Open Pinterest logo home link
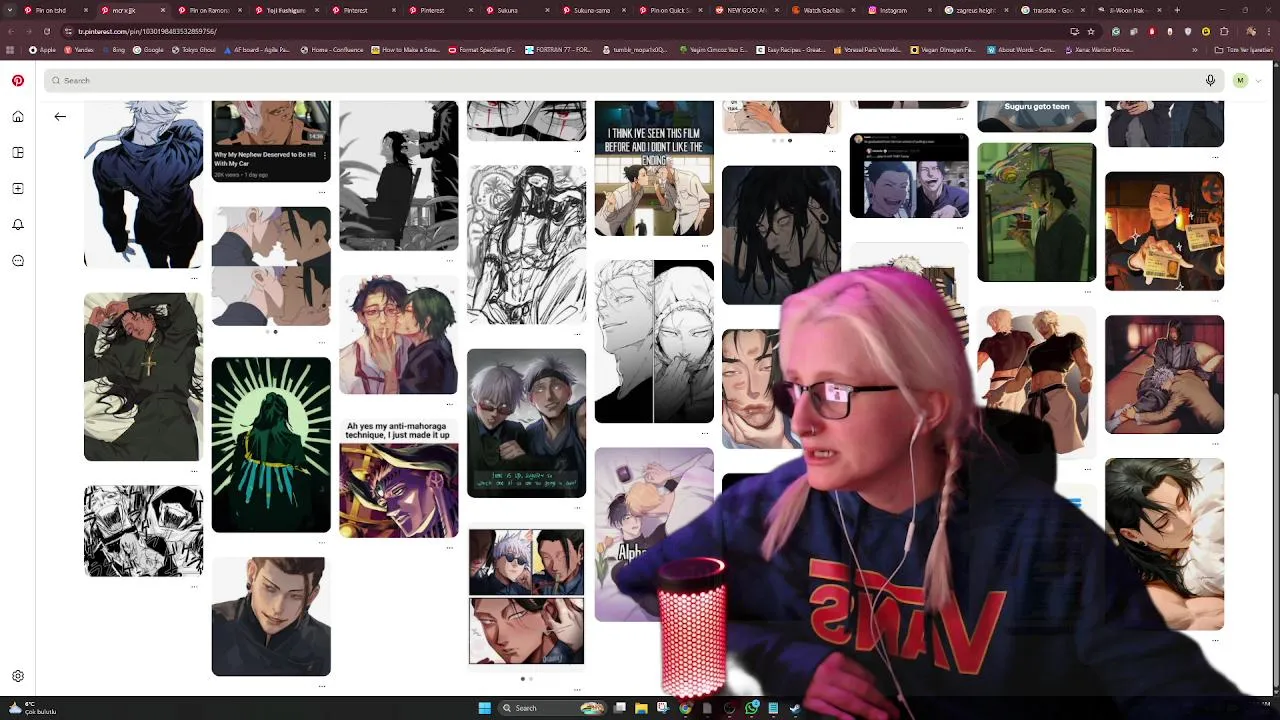Screen dimensions: 1280x720 (18, 81)
